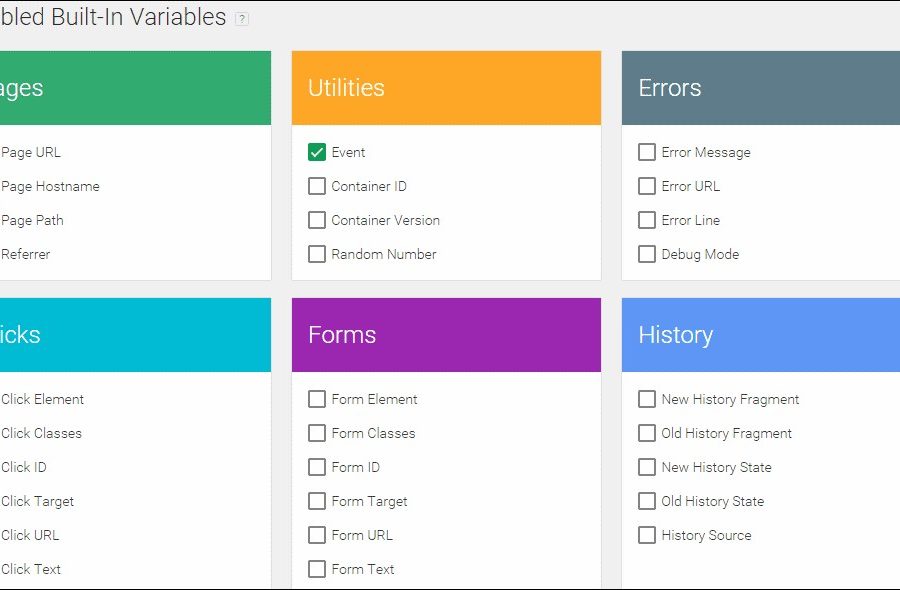900x590 pixels.
Task: Click the help icon beside Built-In Variables
Action: 242,19
